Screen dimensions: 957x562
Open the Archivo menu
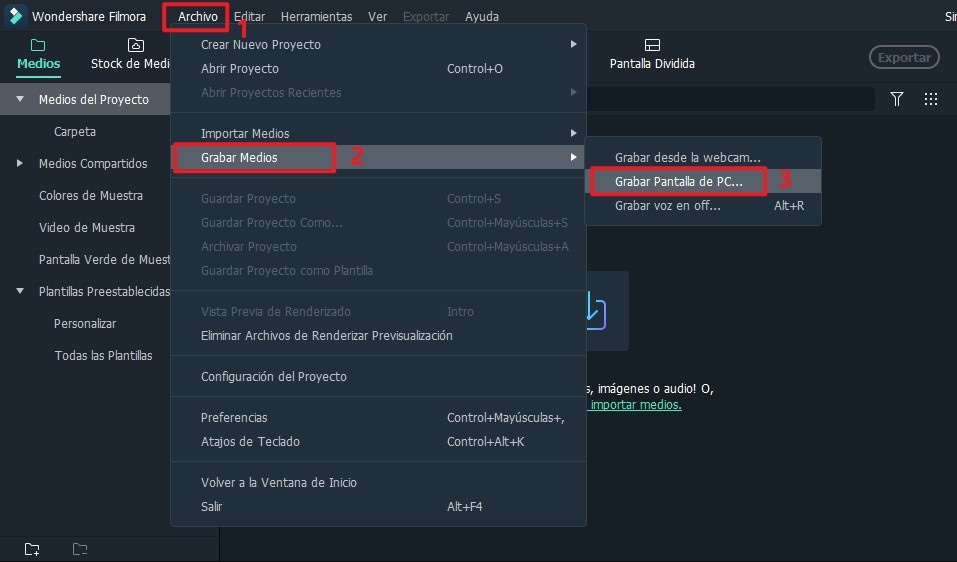click(x=197, y=16)
